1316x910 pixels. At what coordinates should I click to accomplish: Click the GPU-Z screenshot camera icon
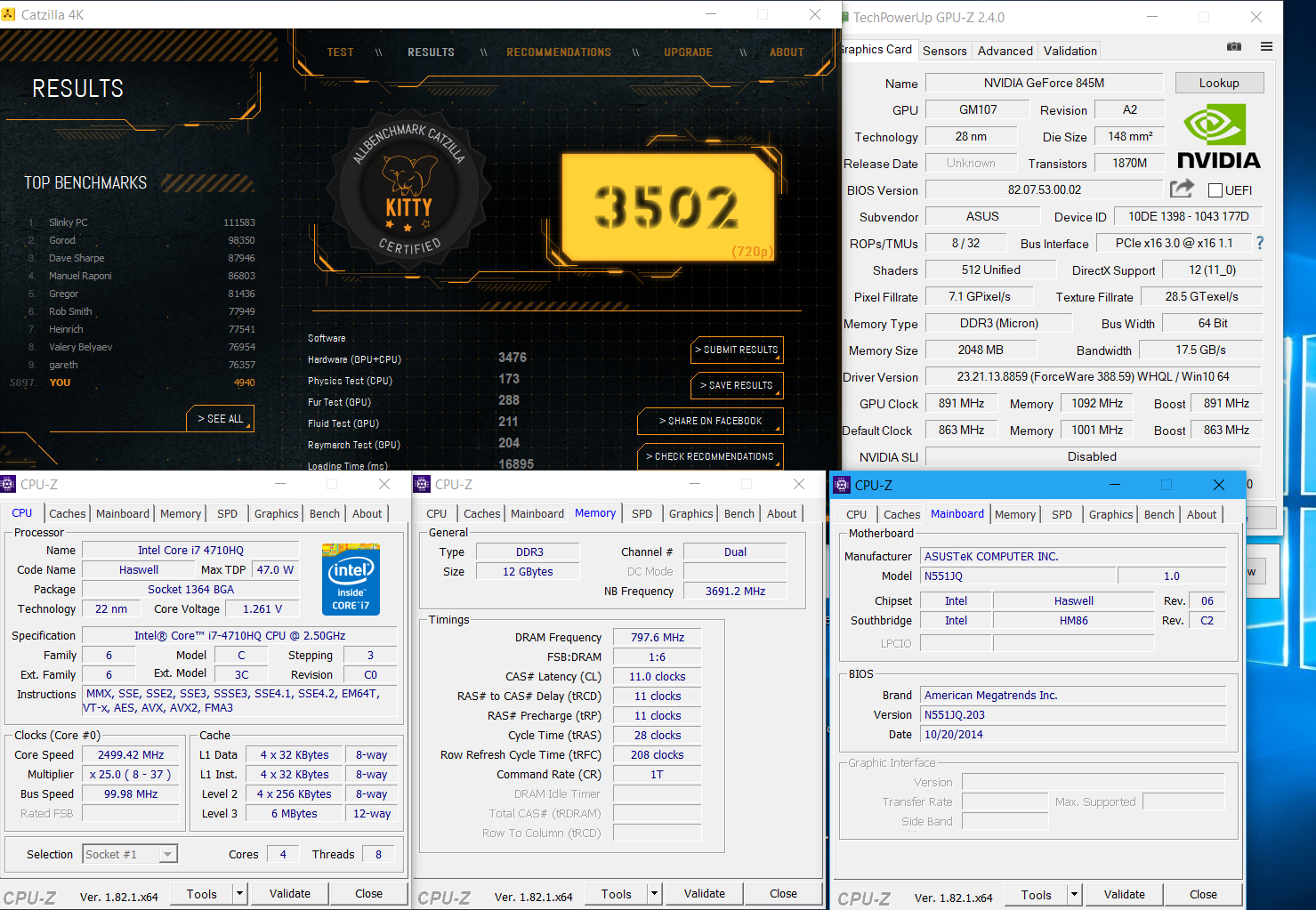pyautogui.click(x=1234, y=46)
